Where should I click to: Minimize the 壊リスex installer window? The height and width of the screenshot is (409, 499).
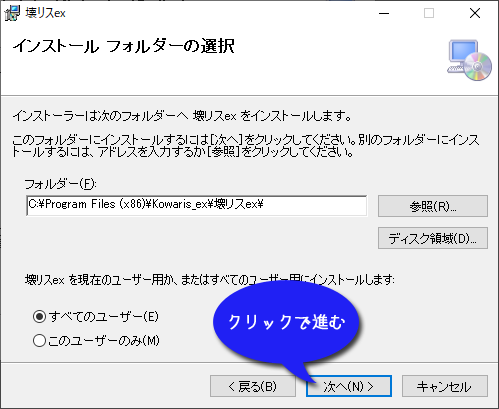click(x=384, y=13)
